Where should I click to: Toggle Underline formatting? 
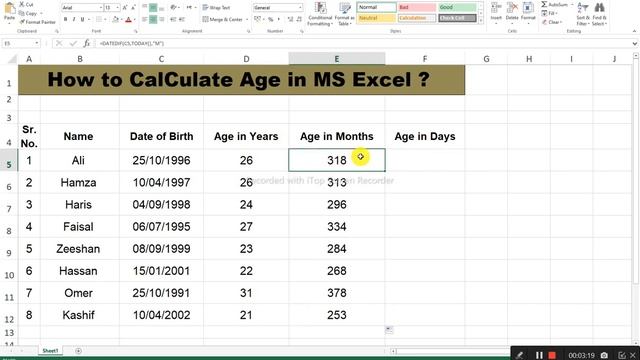82,20
